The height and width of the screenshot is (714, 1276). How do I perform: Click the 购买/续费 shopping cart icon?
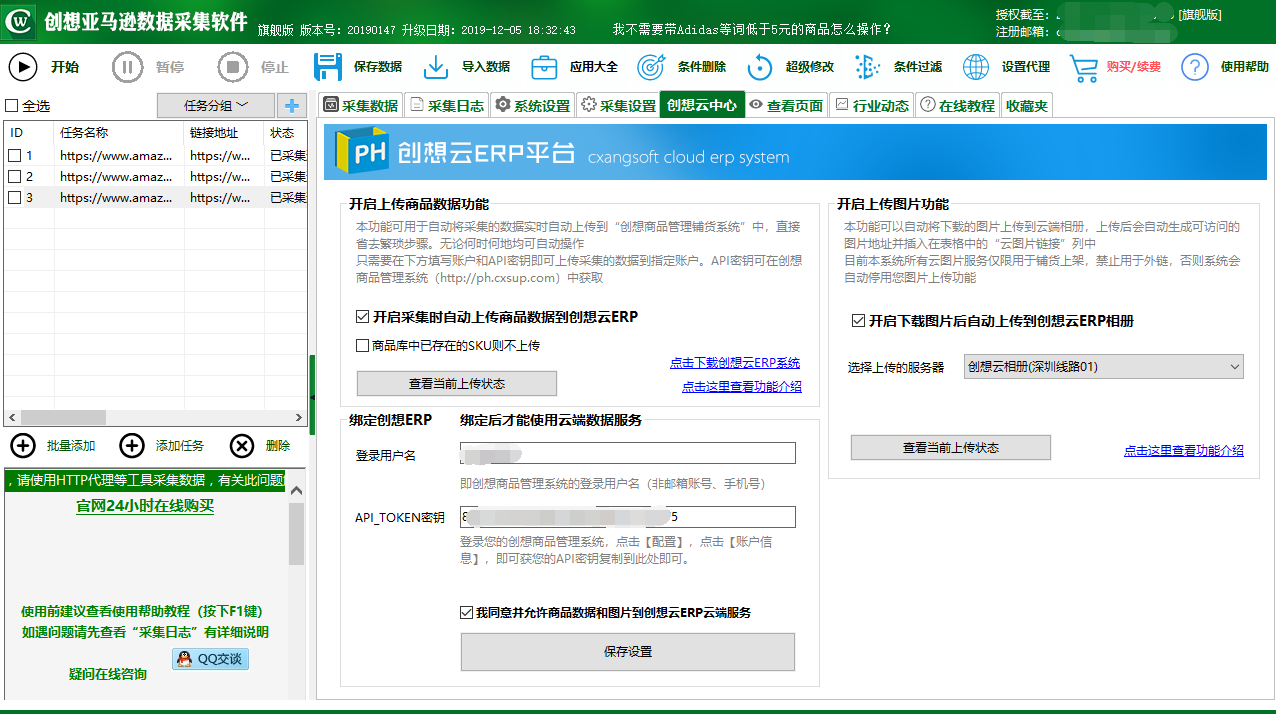point(1084,67)
